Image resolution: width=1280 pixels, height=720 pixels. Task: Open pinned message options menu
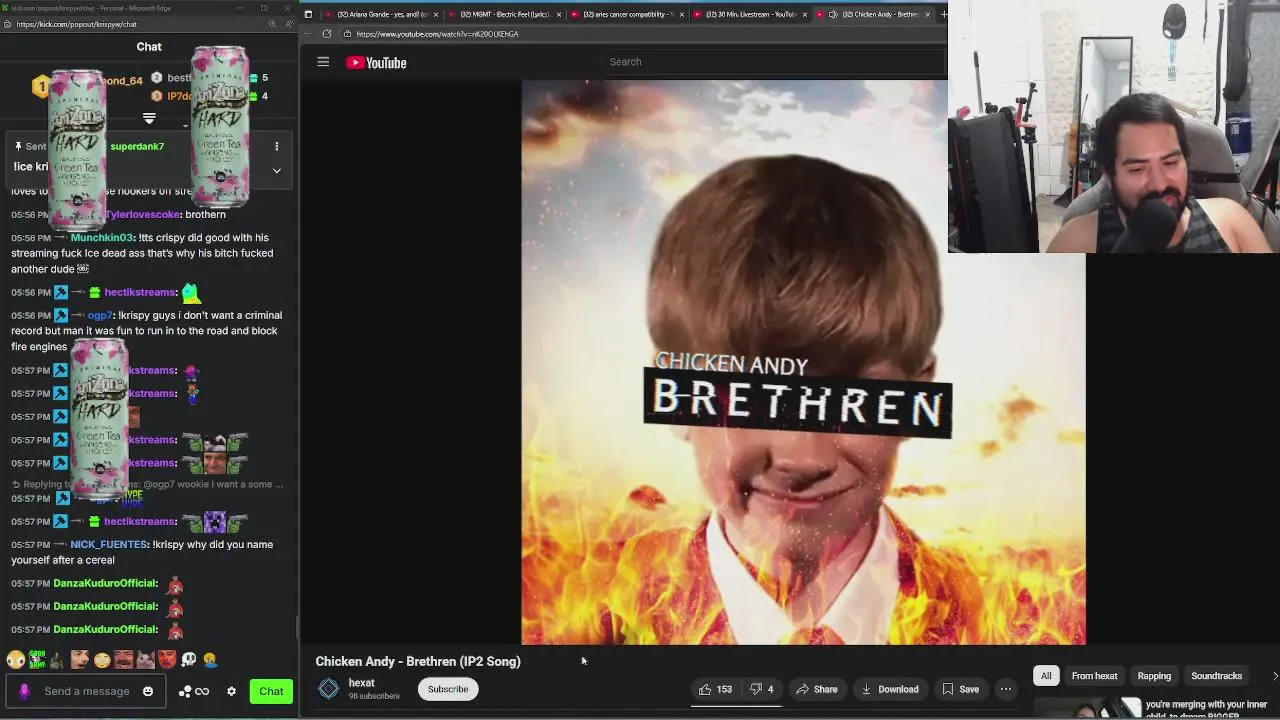277,146
